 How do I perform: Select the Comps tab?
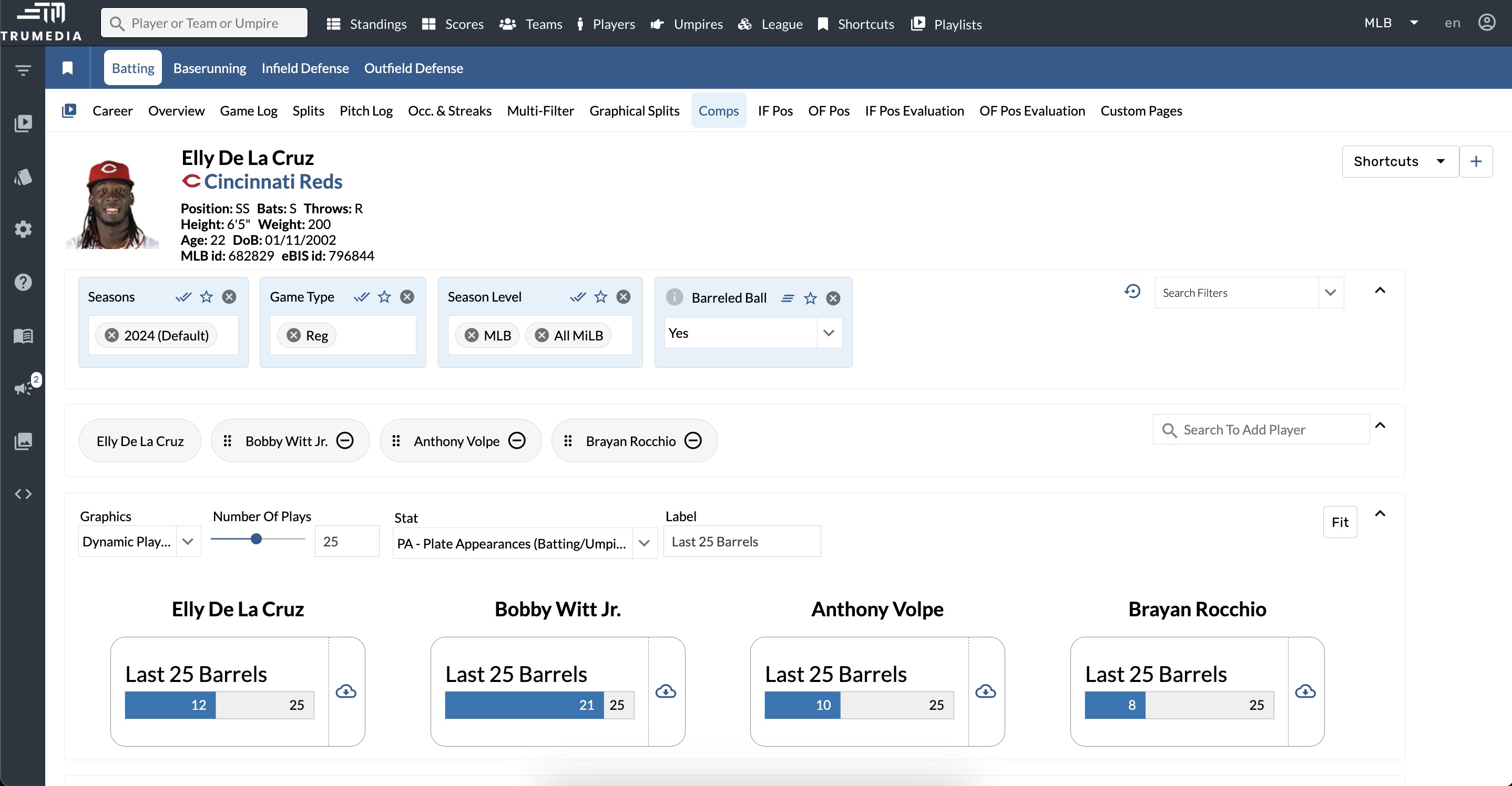[718, 110]
